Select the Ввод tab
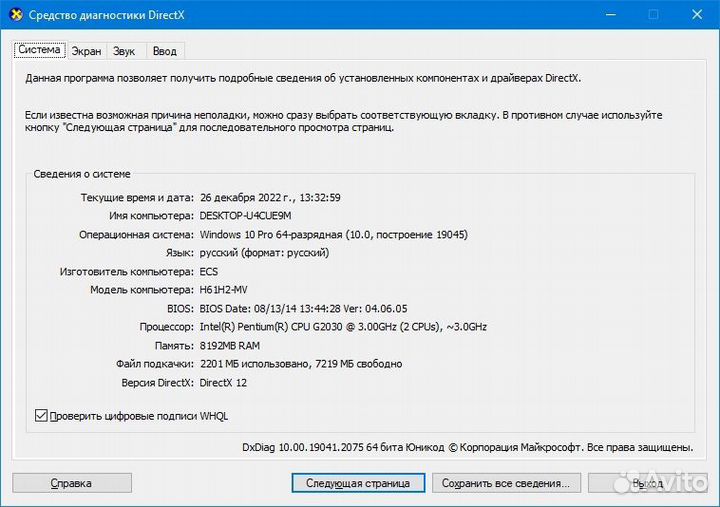The image size is (720, 507). [x=164, y=51]
